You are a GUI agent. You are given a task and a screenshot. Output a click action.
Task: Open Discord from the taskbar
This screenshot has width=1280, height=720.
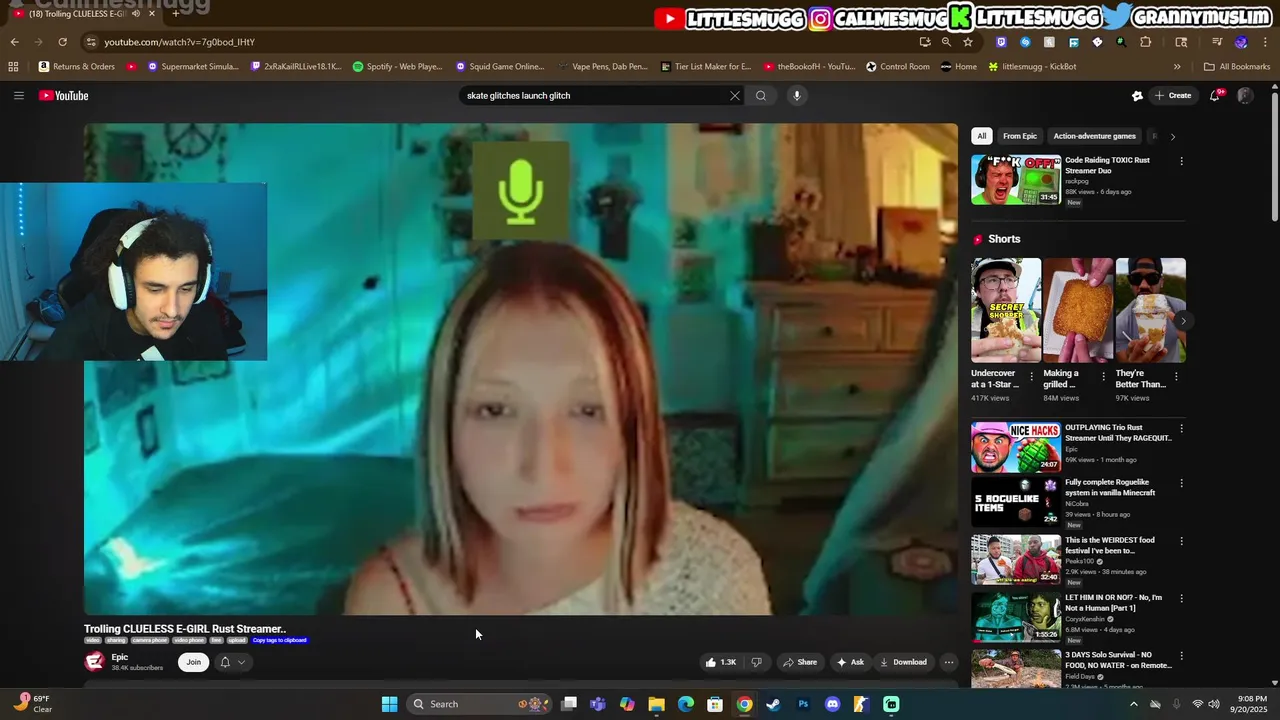(x=832, y=704)
